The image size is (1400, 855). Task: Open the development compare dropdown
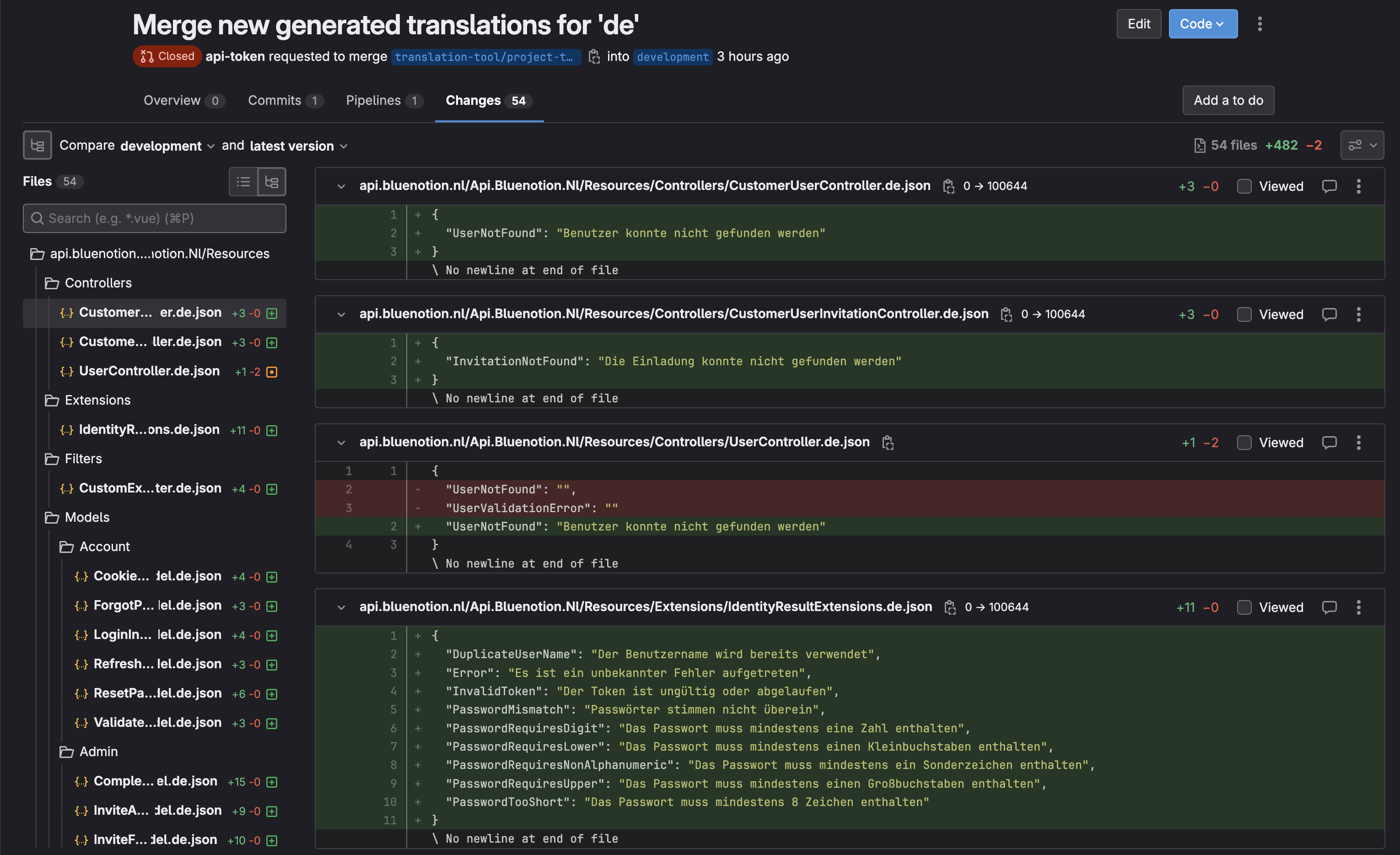tap(167, 146)
